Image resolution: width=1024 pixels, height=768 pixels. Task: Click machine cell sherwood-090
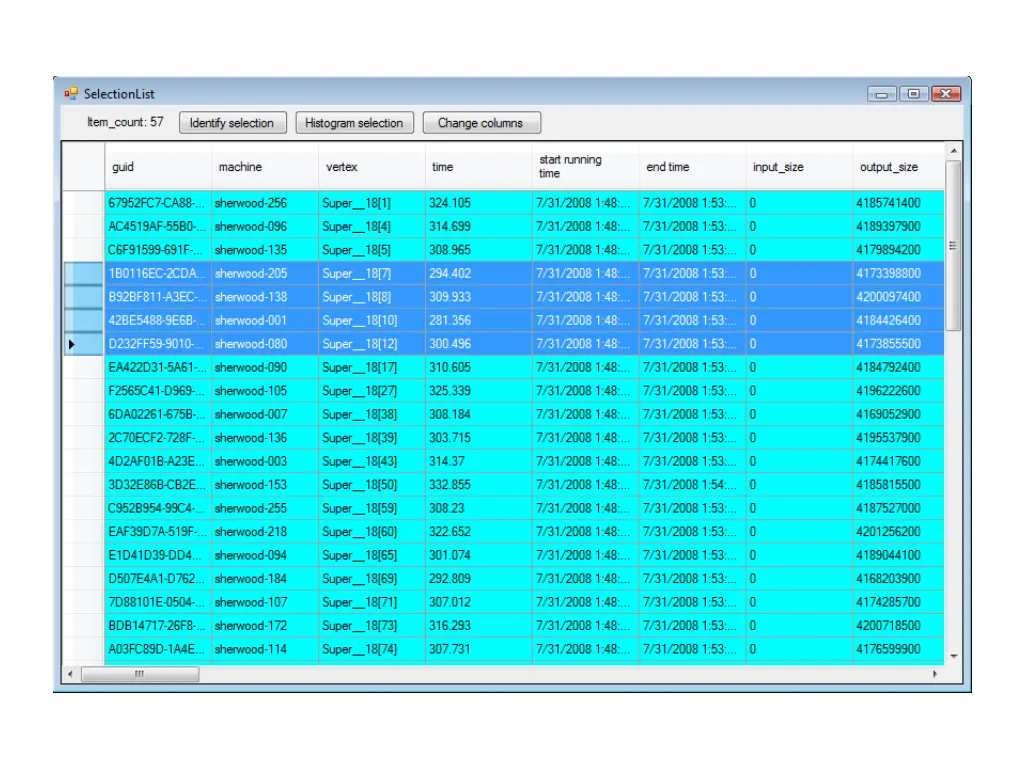265,368
